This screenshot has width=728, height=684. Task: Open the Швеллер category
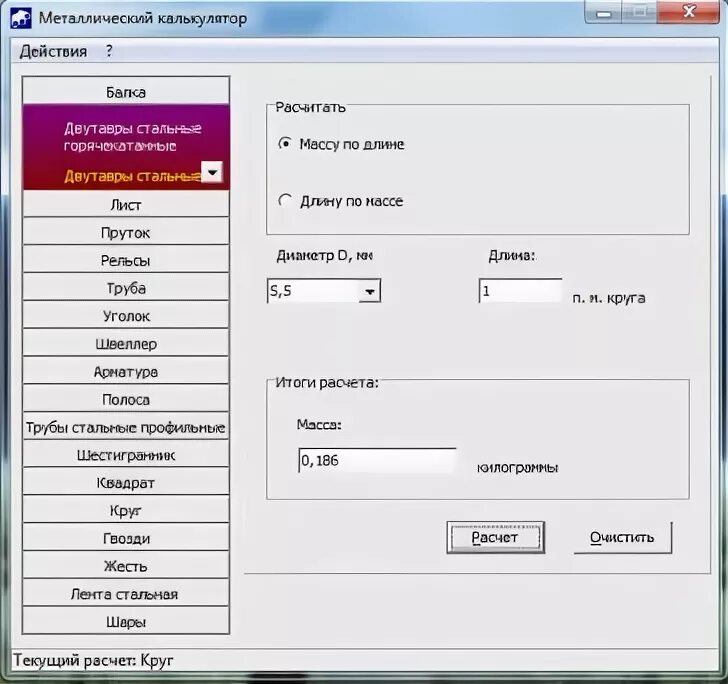(x=126, y=344)
